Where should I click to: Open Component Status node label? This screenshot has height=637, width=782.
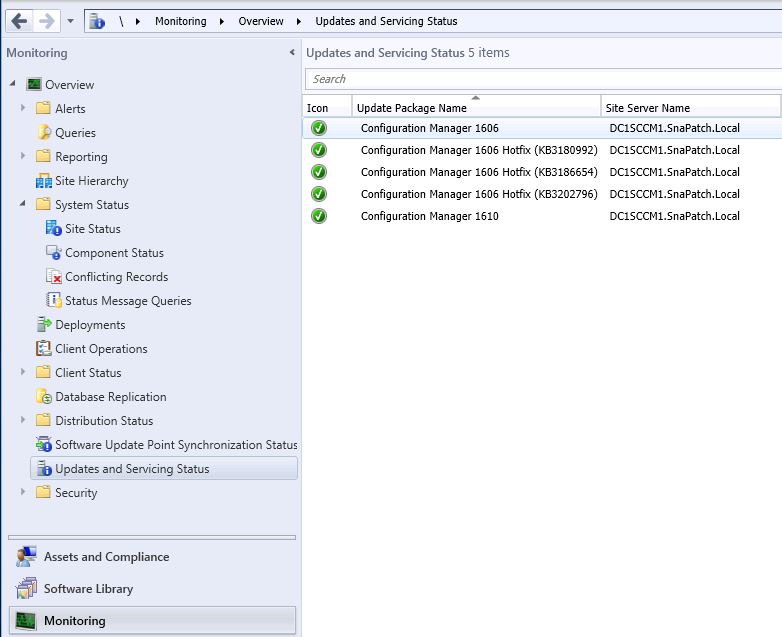[x=114, y=253]
